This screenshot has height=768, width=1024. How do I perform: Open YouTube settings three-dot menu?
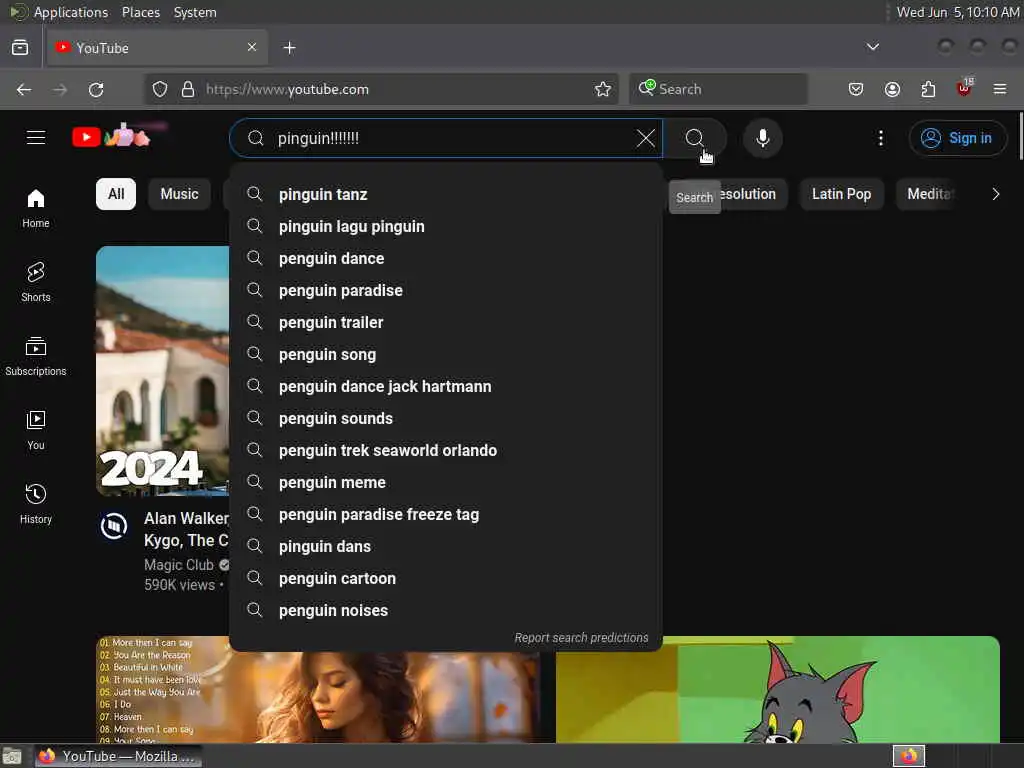pos(880,138)
